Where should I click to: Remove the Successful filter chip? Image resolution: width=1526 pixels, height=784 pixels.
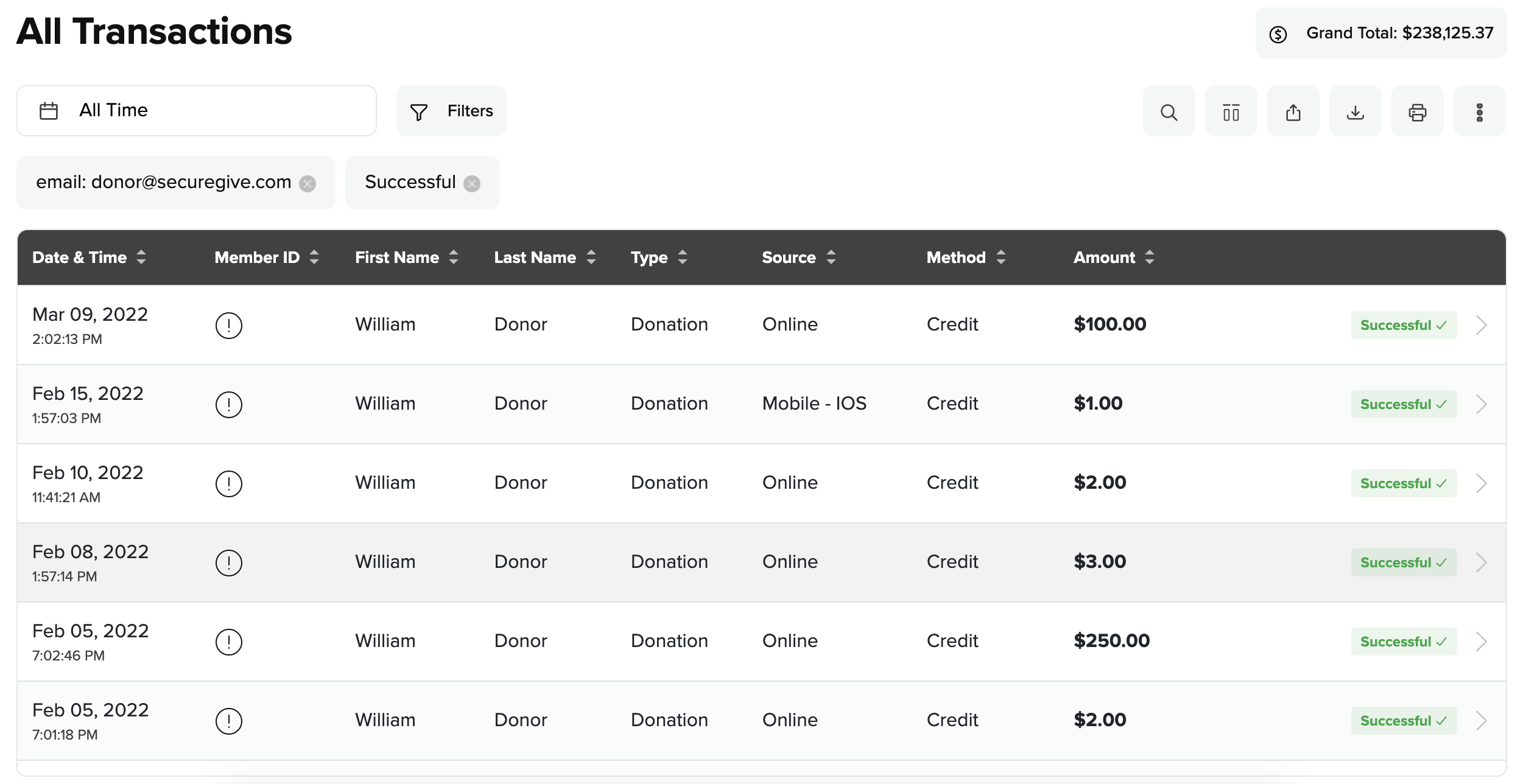point(472,184)
